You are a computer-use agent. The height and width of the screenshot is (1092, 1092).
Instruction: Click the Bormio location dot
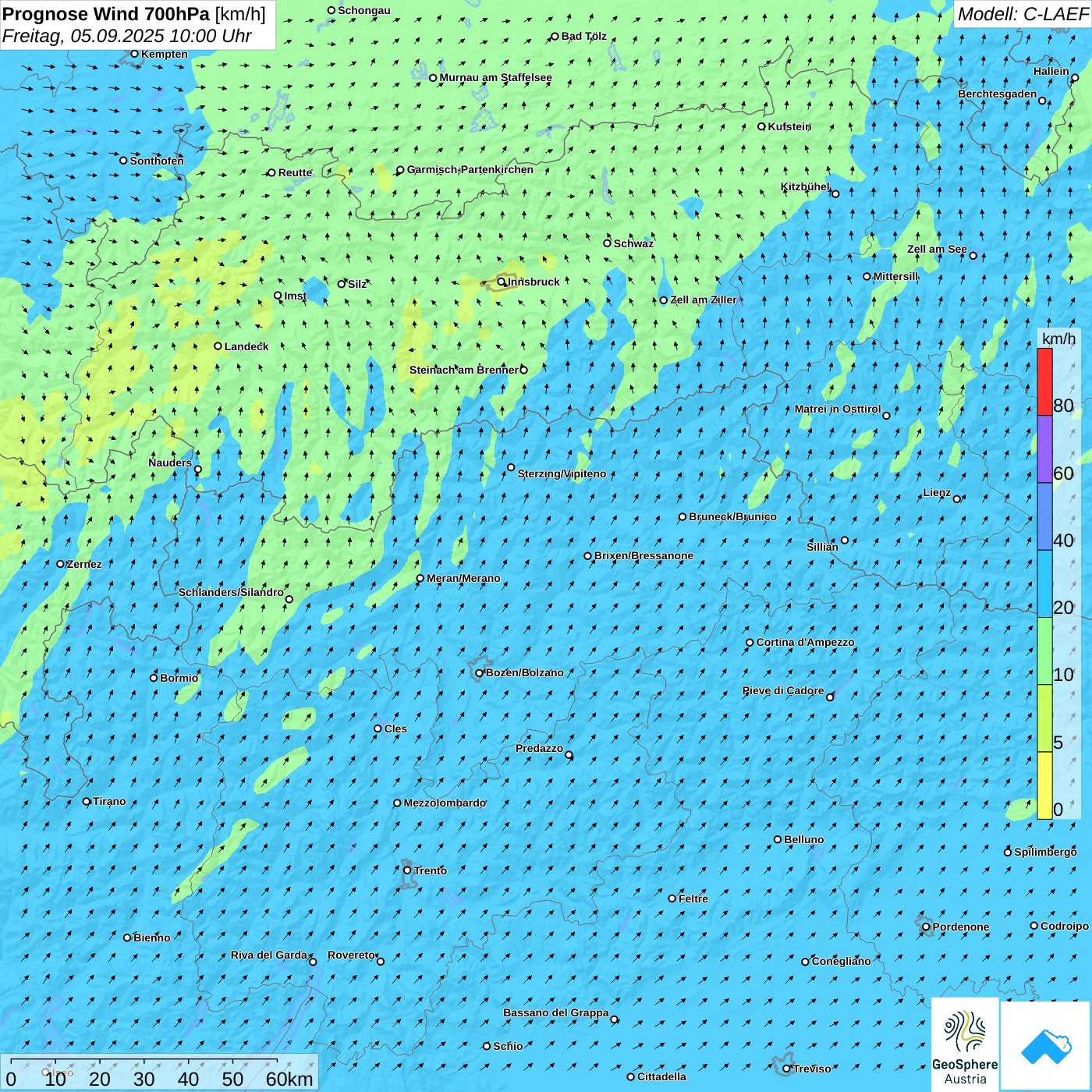point(154,678)
